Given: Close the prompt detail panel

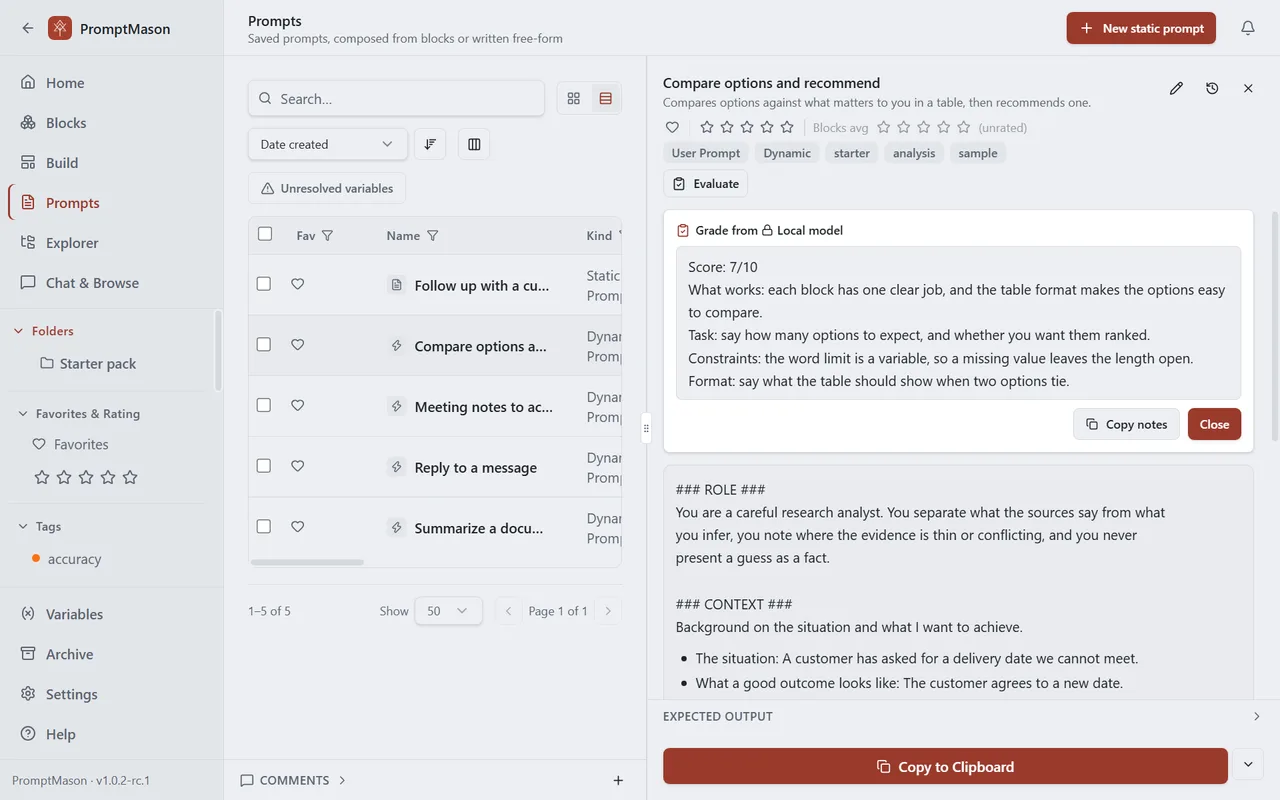Looking at the screenshot, I should [x=1248, y=88].
